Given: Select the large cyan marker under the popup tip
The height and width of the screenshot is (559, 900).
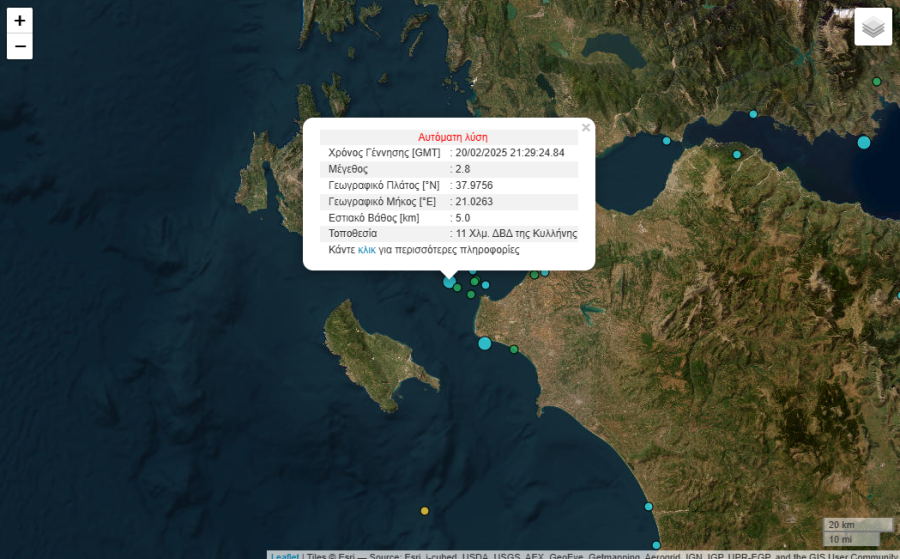Looking at the screenshot, I should pos(449,282).
